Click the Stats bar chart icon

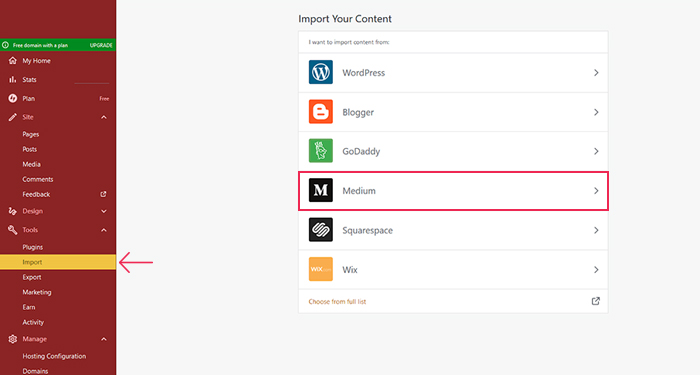[12, 79]
